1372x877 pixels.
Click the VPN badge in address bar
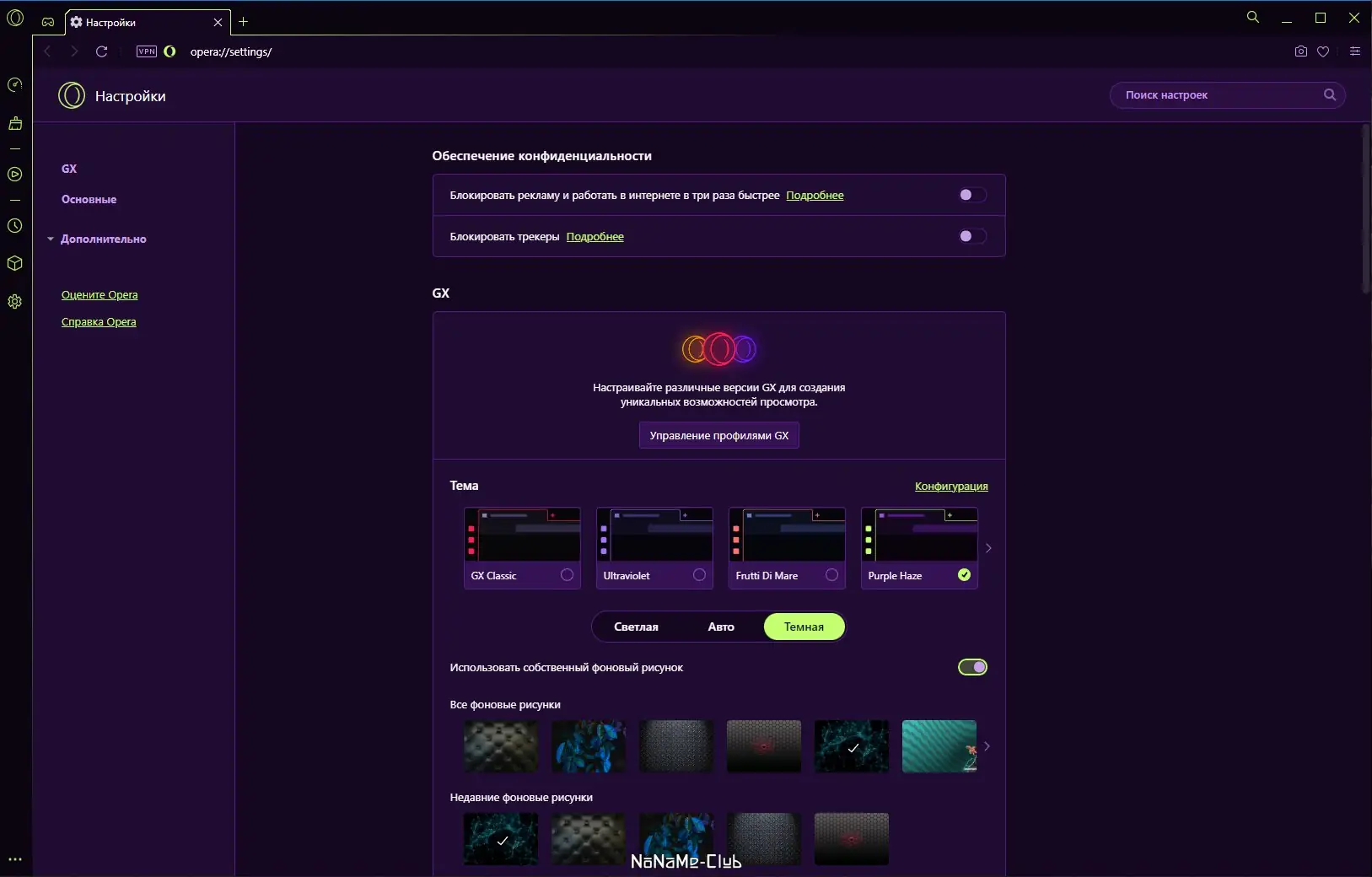tap(147, 51)
